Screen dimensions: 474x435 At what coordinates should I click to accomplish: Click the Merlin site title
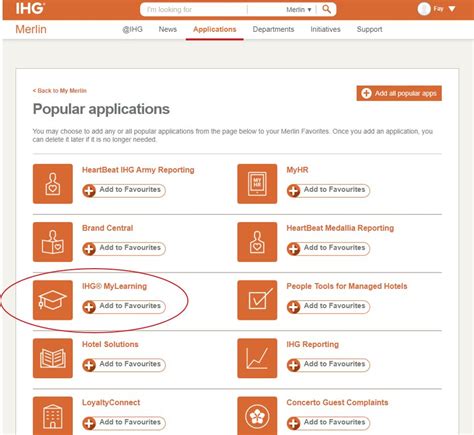[31, 29]
